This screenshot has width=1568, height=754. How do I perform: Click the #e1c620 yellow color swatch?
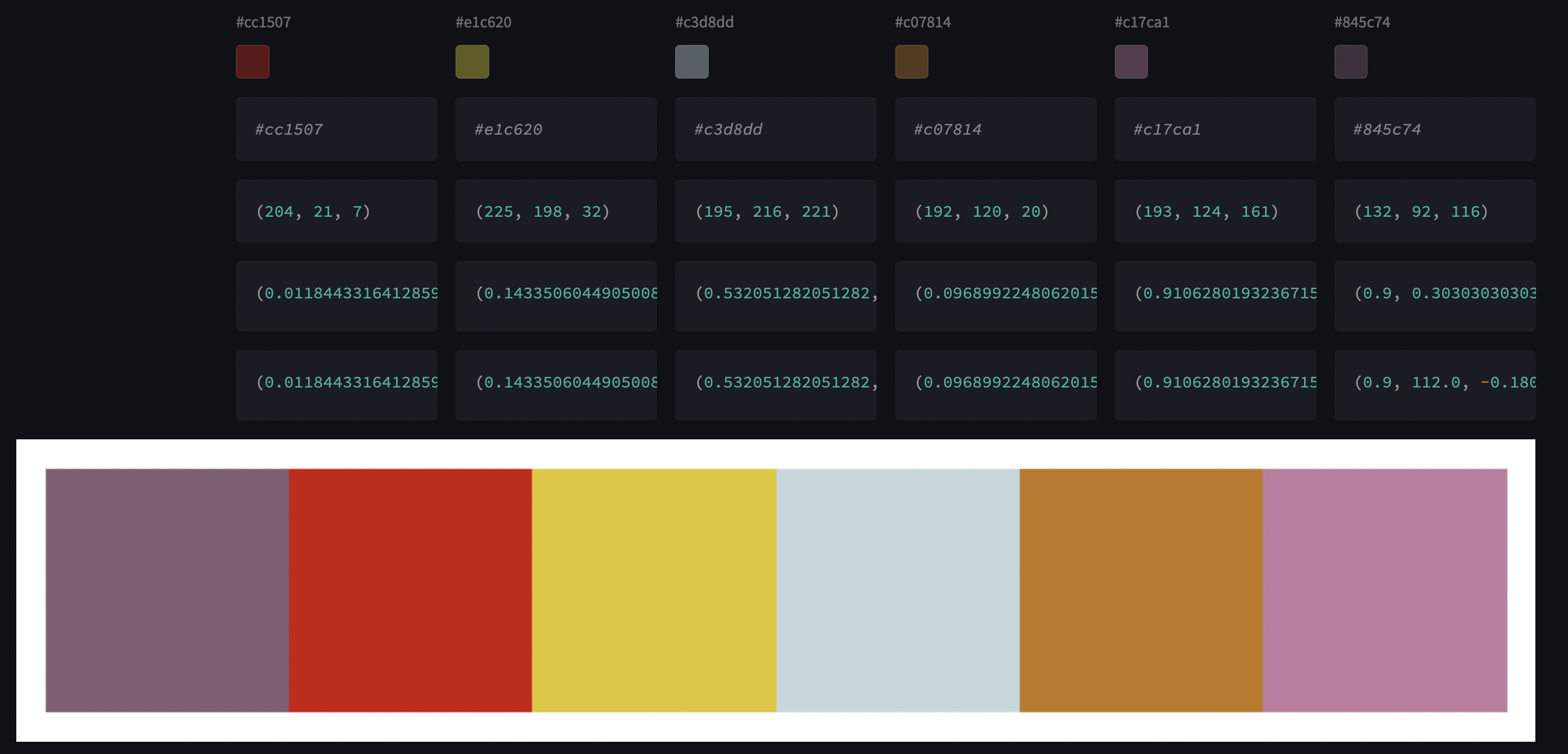coord(472,62)
